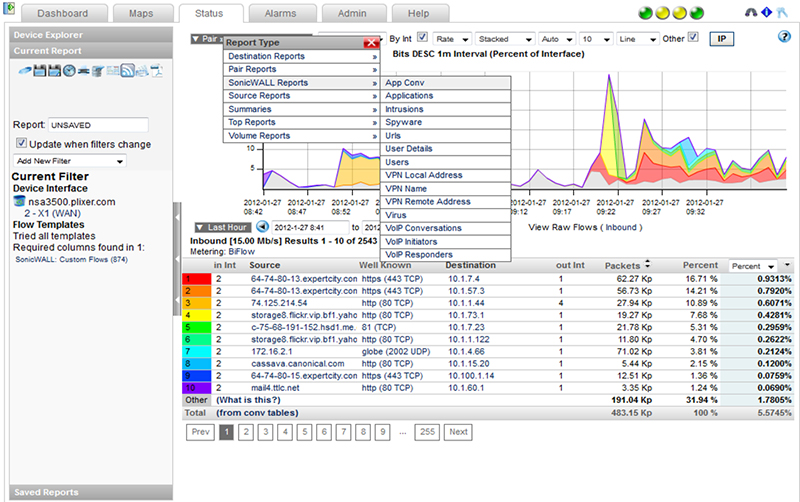The image size is (800, 502).
Task: Click the purple color swatch for row 10
Action: click(x=196, y=388)
